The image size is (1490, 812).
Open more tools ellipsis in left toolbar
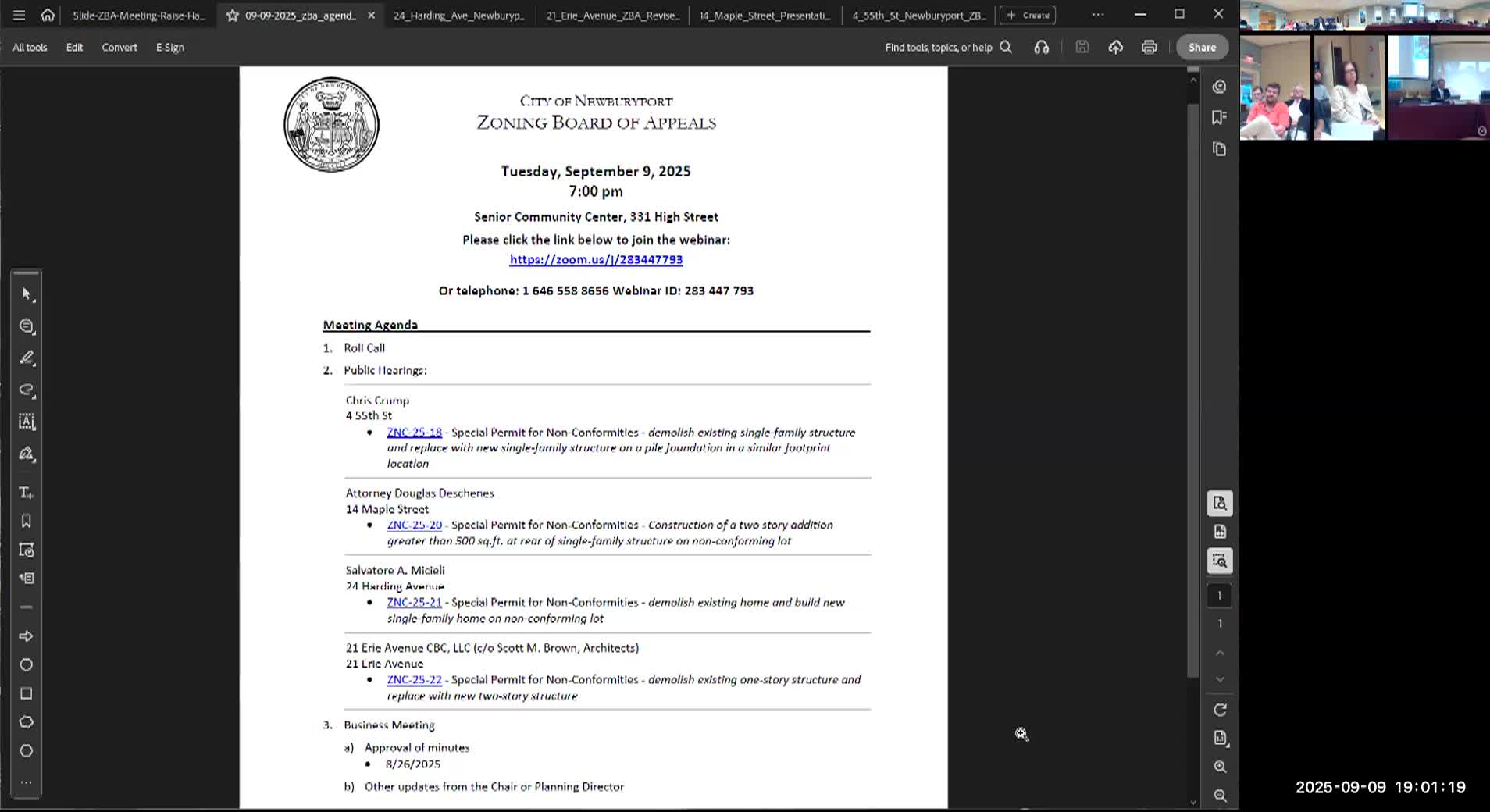click(27, 782)
